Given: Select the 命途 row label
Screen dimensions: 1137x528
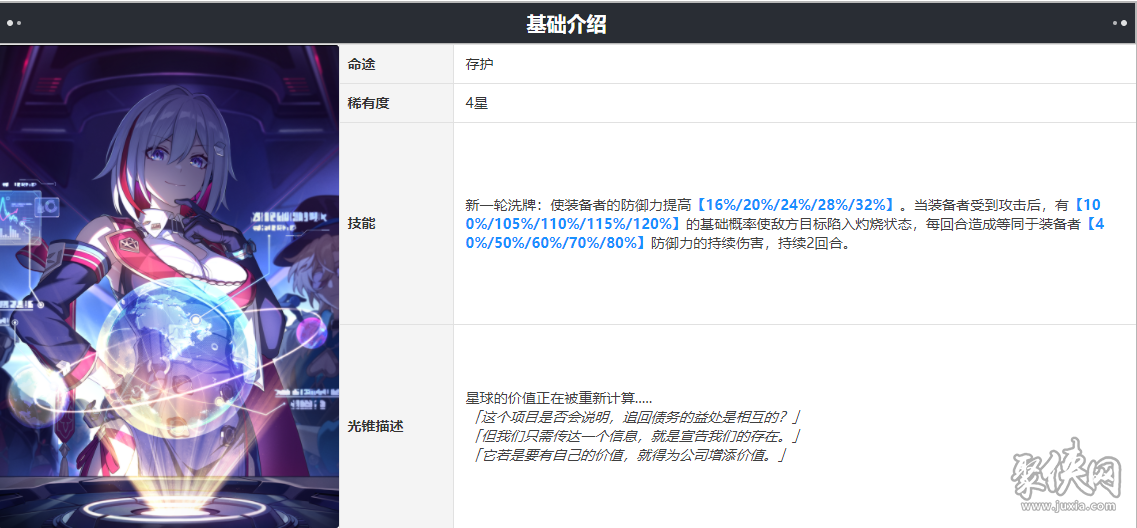Looking at the screenshot, I should click(x=362, y=64).
